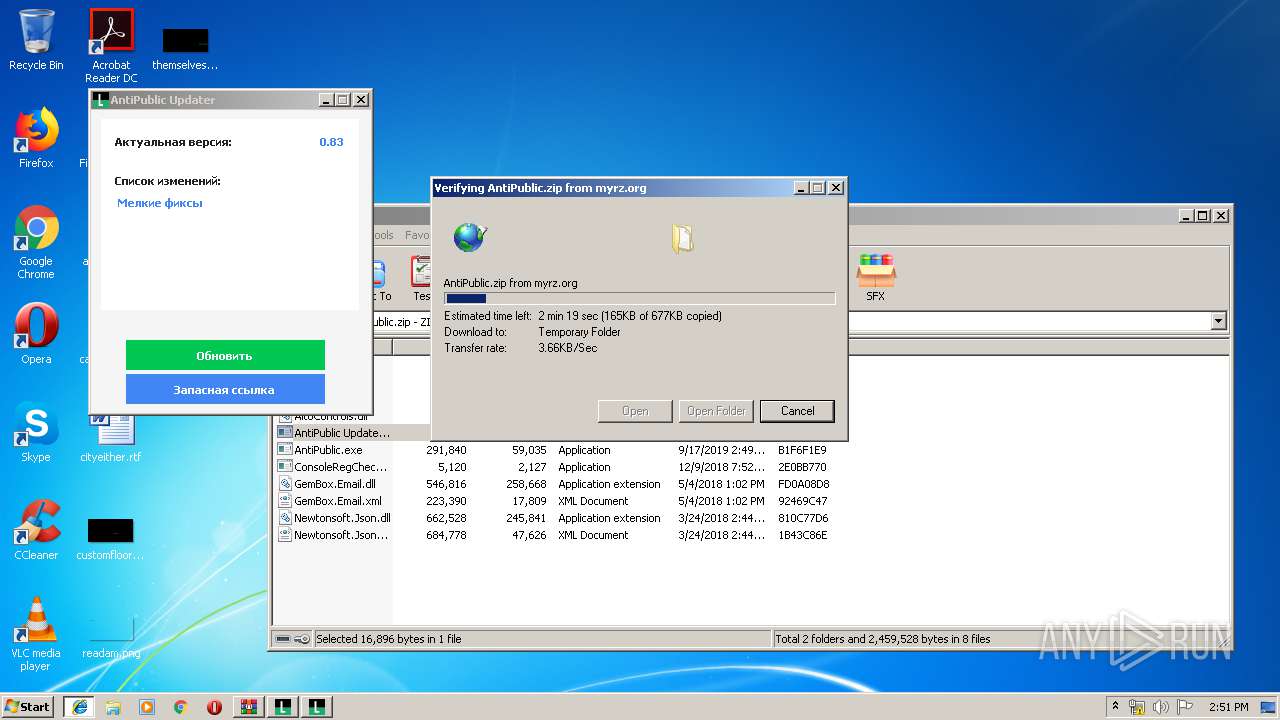Select the 'themselves...' desktop file

coord(185,48)
